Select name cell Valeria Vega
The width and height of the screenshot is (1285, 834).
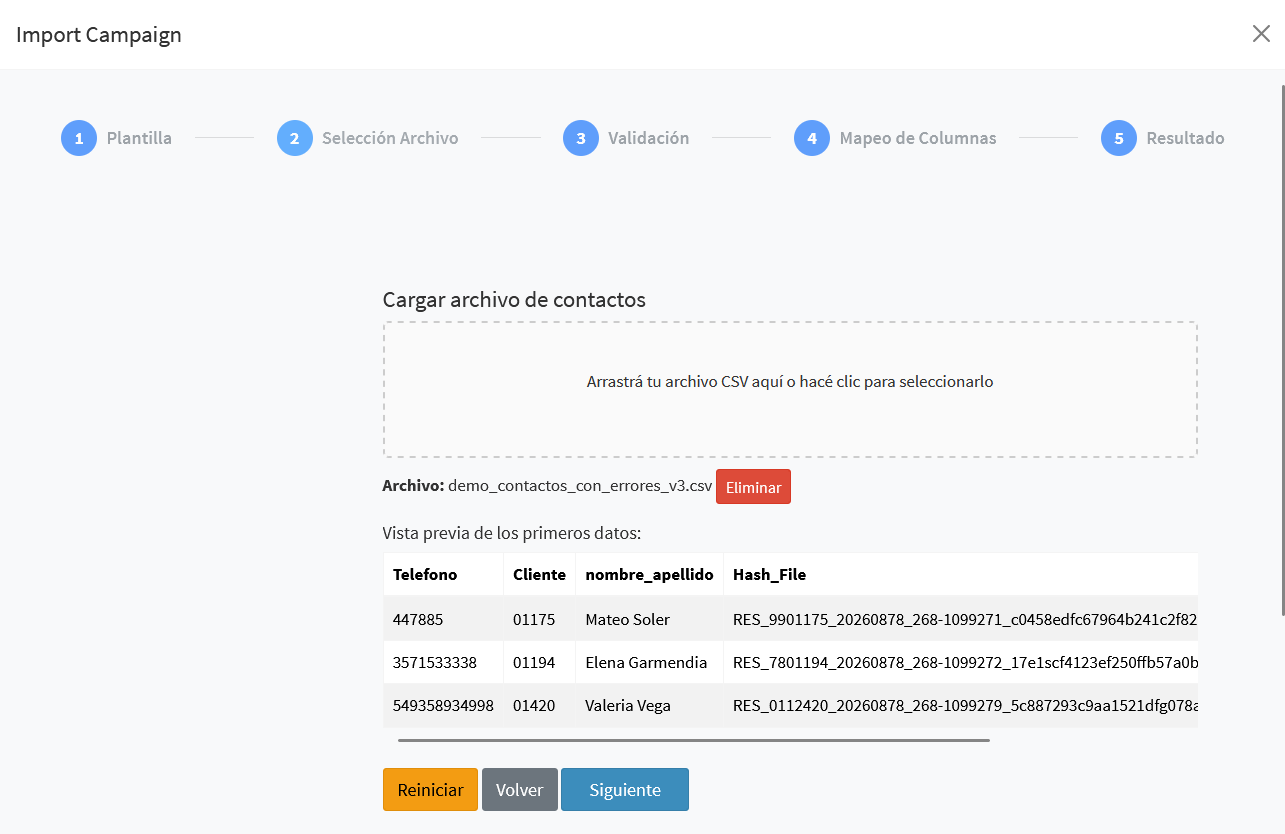(x=649, y=705)
